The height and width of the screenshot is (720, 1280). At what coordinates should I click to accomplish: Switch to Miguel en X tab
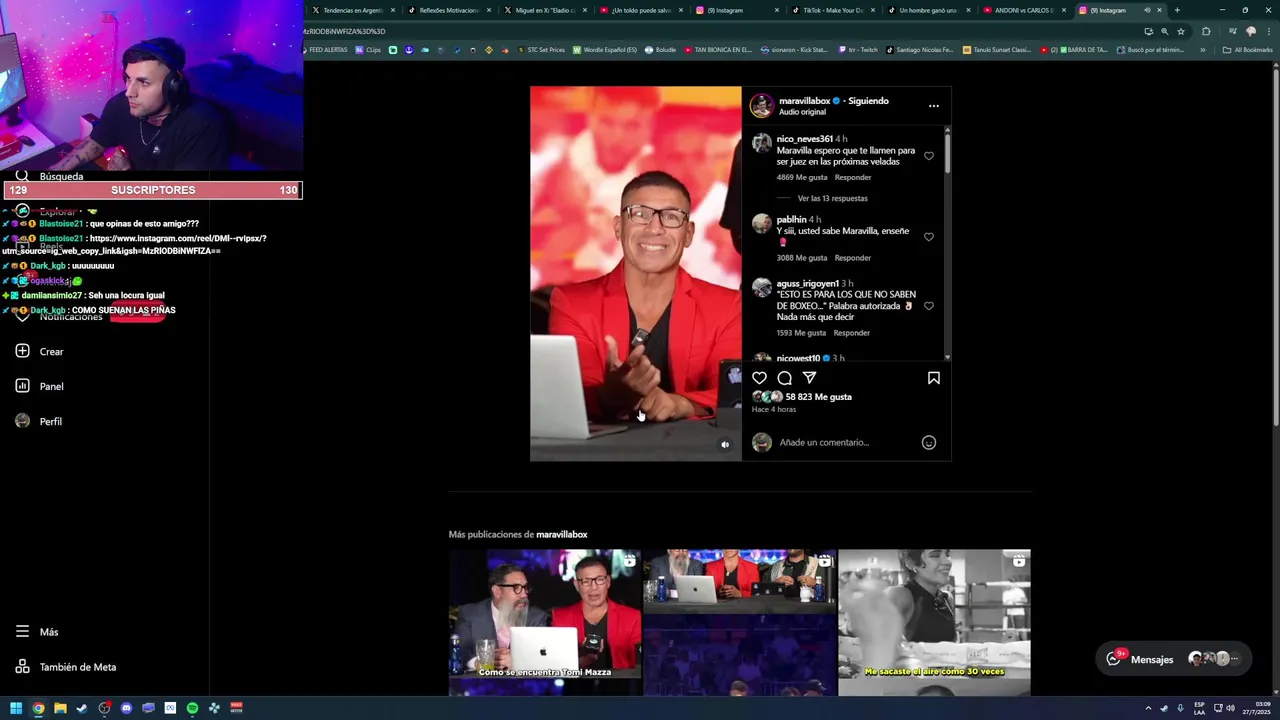pos(544,10)
